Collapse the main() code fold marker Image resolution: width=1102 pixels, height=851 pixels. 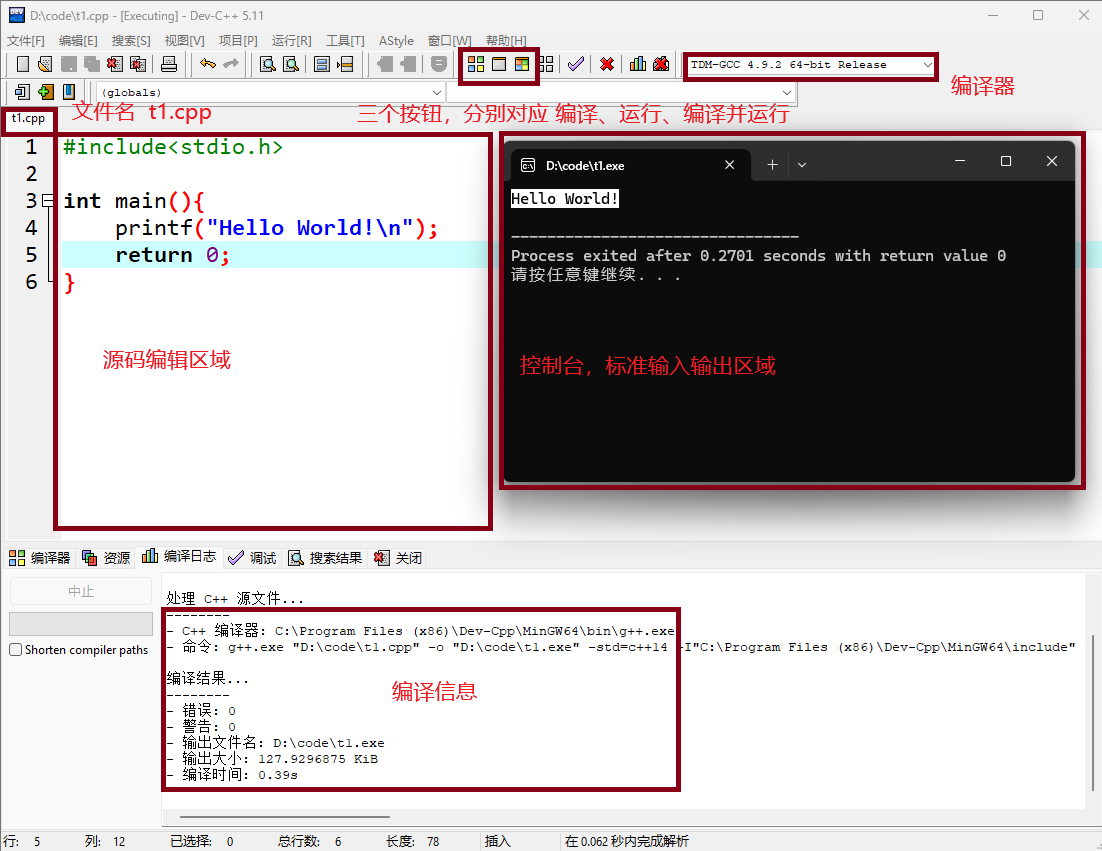(48, 201)
